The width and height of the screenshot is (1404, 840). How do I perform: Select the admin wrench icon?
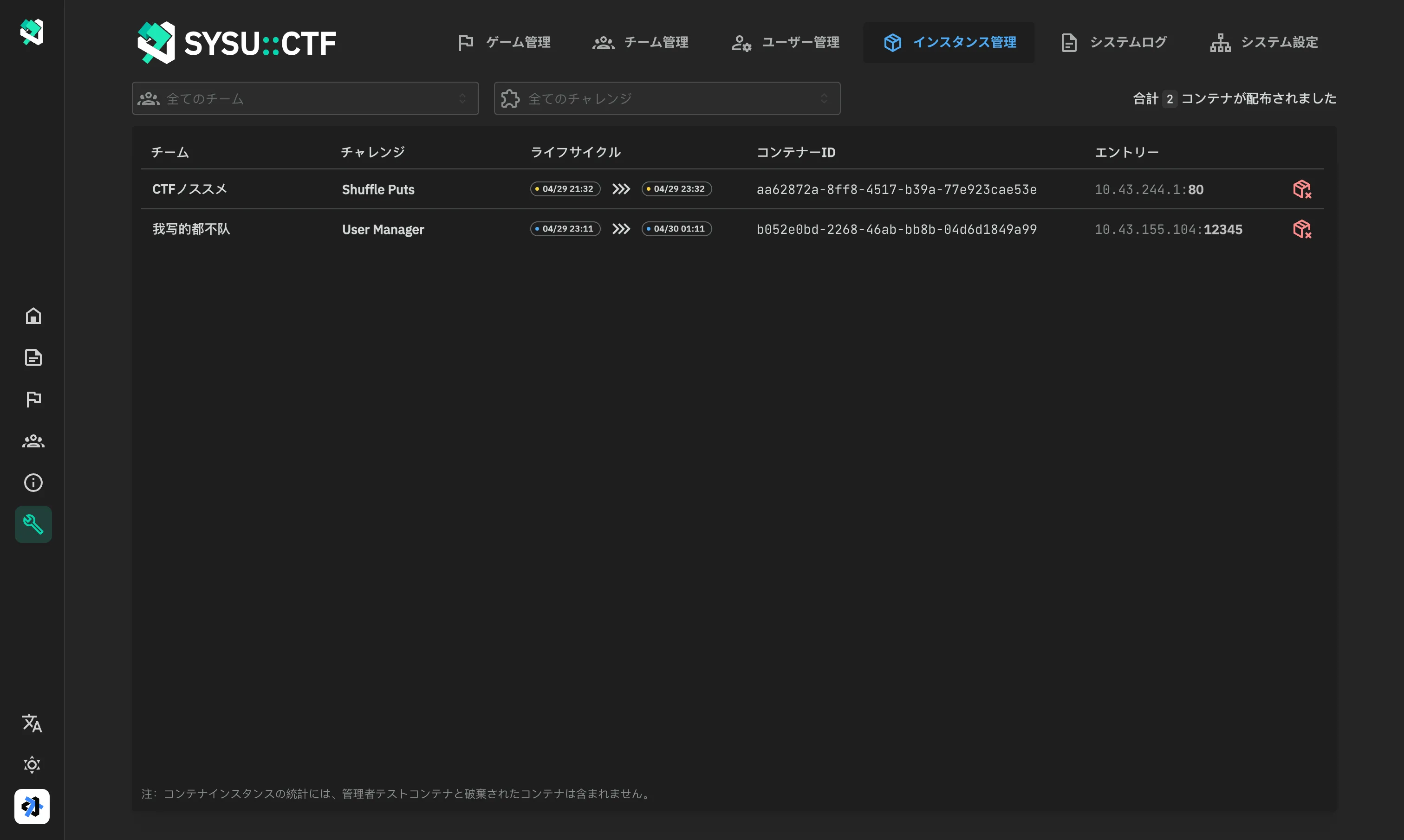click(x=33, y=524)
